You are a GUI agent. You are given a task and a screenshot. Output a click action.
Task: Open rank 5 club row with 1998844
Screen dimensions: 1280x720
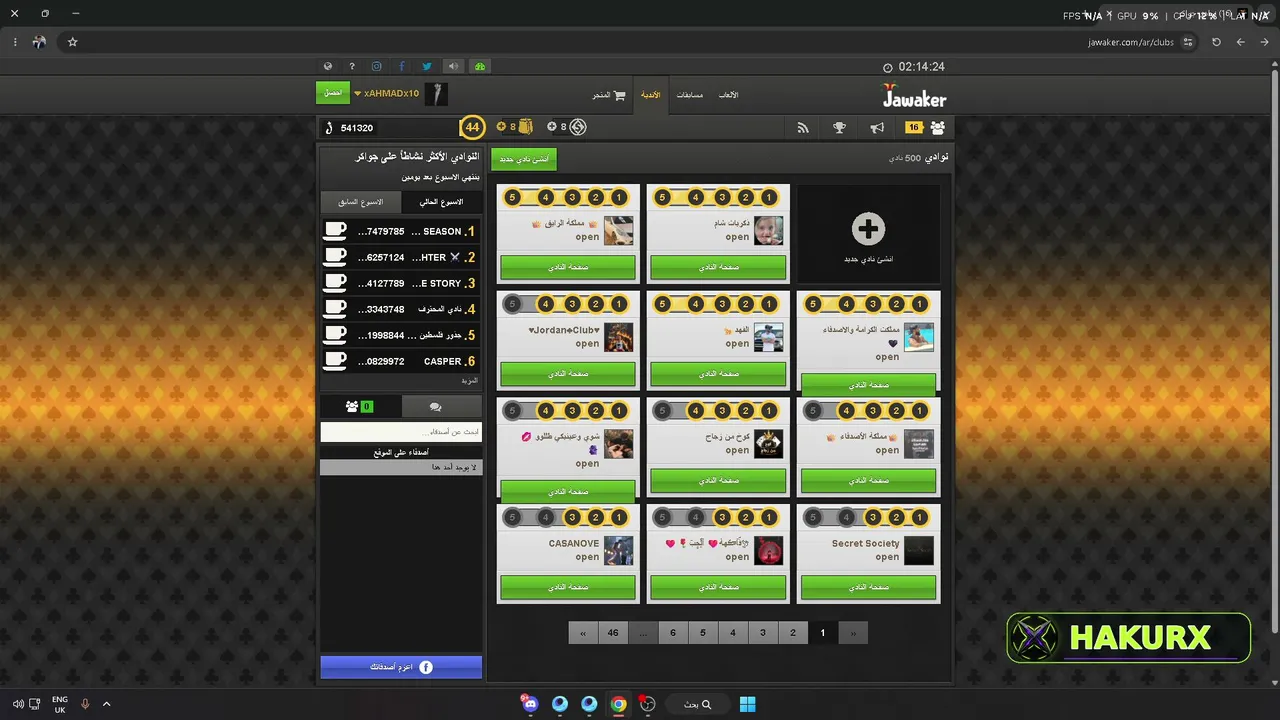400,335
